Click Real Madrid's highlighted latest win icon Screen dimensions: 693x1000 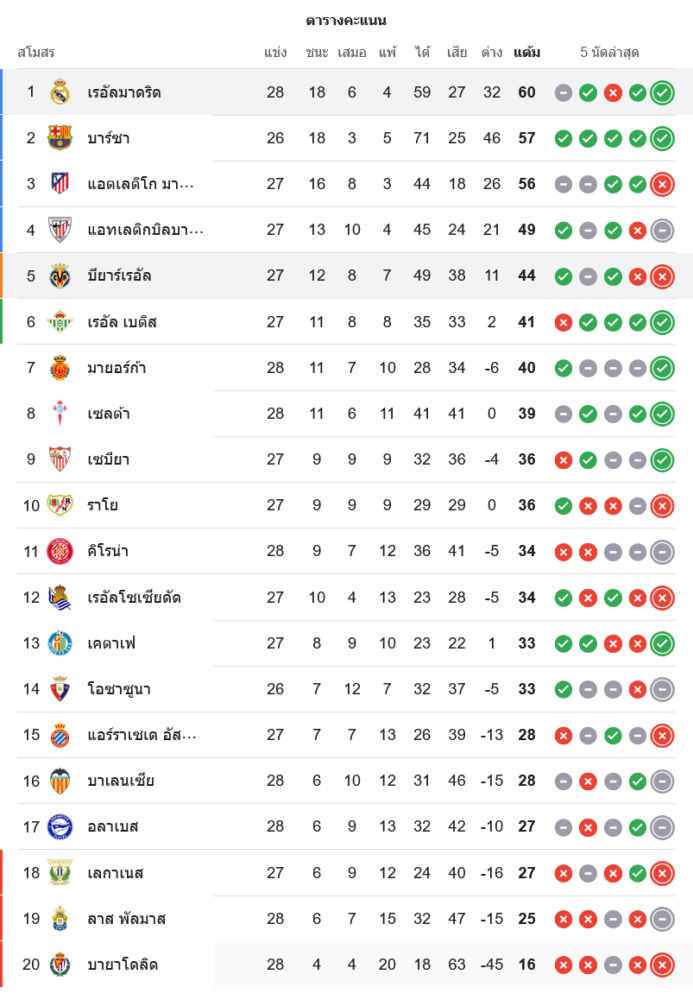pyautogui.click(x=661, y=93)
